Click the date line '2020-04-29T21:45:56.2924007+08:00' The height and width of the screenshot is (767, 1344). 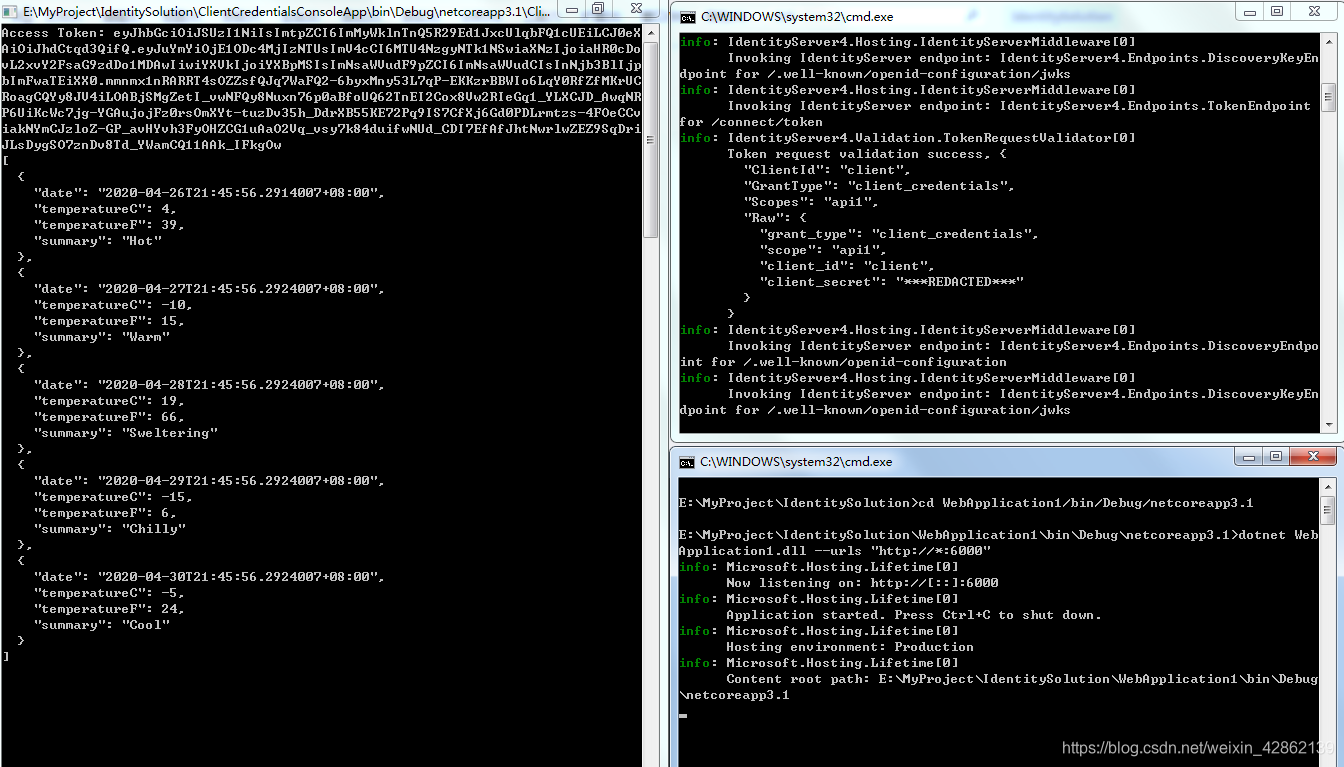pyautogui.click(x=209, y=481)
